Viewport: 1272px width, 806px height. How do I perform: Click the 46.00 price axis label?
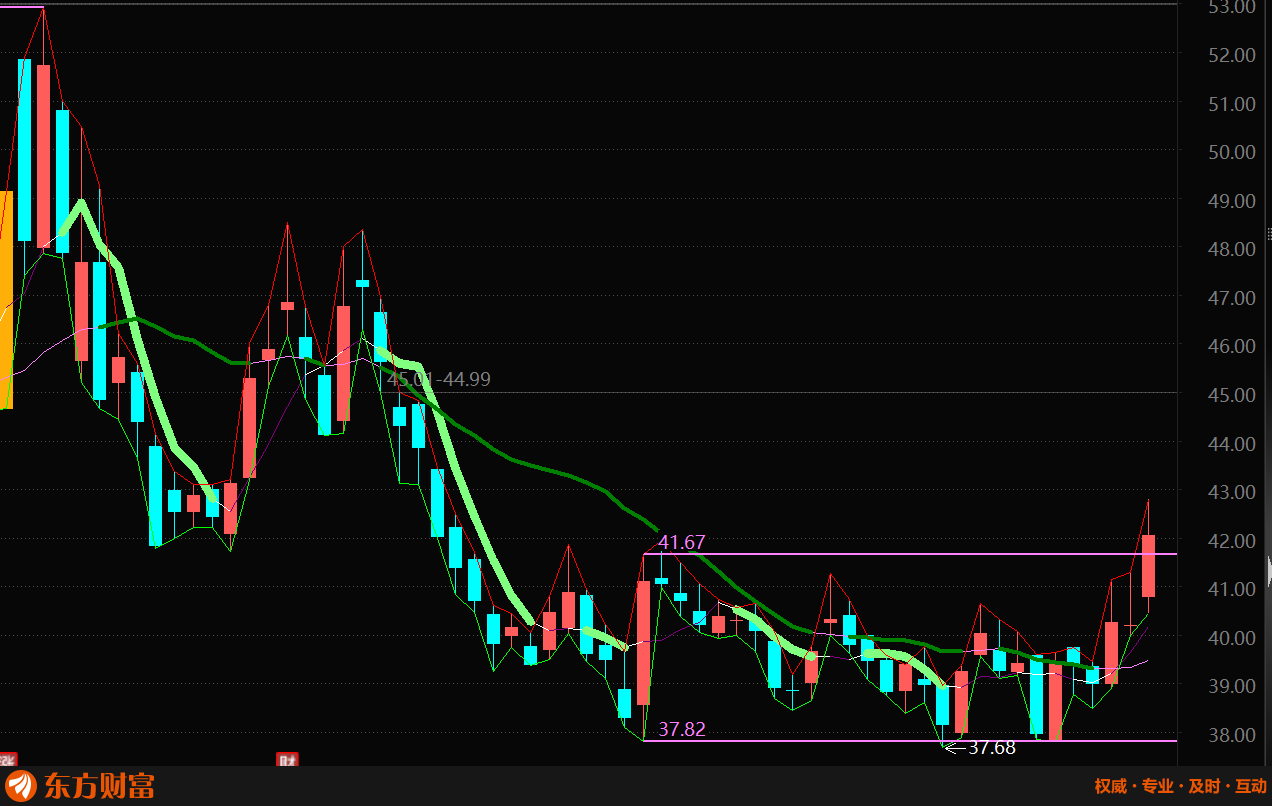click(x=1232, y=346)
